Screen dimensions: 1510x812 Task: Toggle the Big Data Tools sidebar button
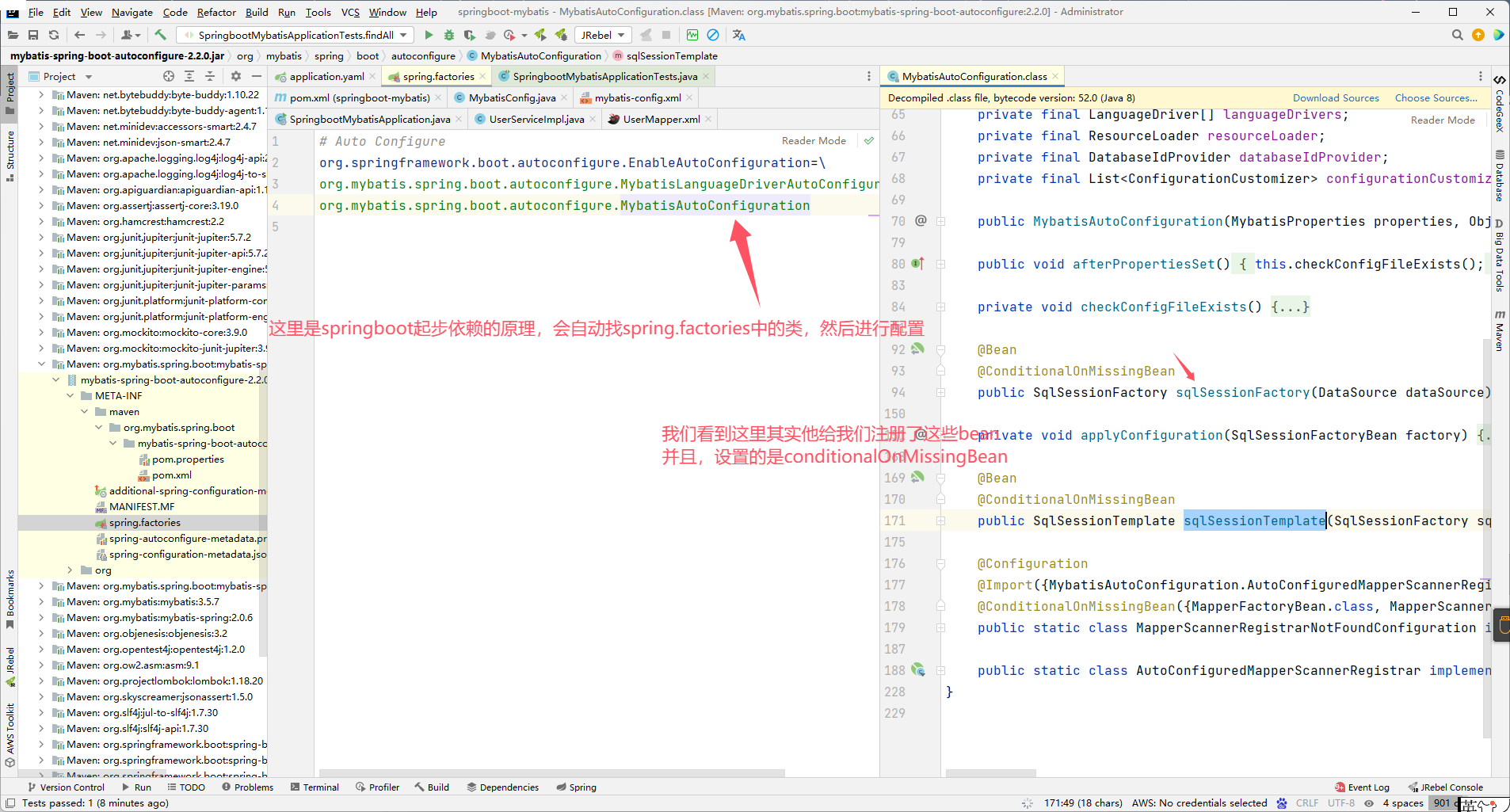[x=1500, y=255]
